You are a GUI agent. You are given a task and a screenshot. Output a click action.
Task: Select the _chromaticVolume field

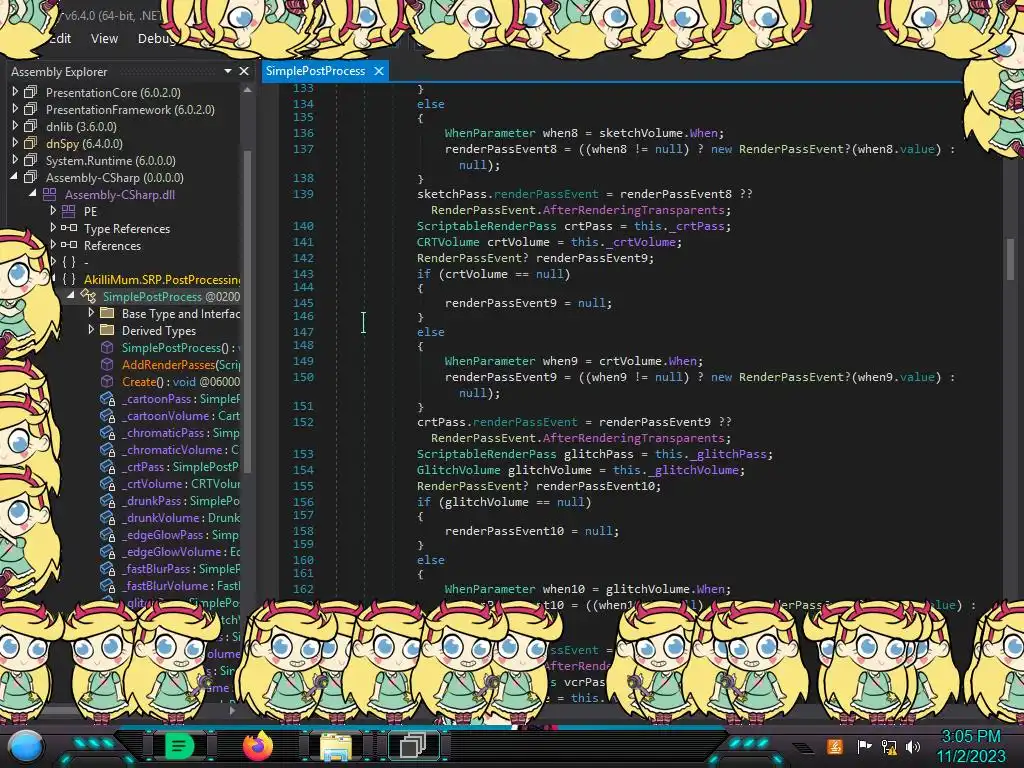tap(181, 449)
